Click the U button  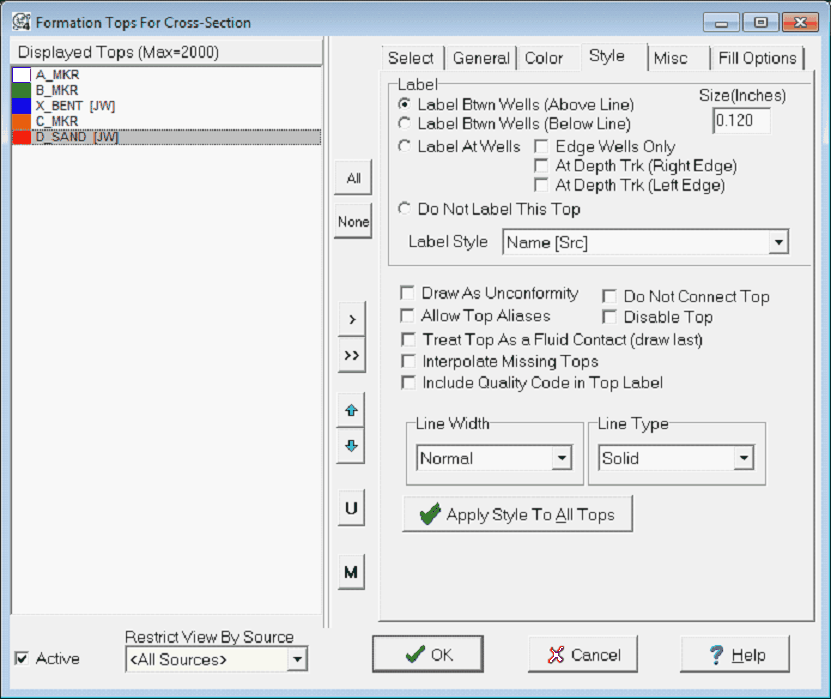352,507
